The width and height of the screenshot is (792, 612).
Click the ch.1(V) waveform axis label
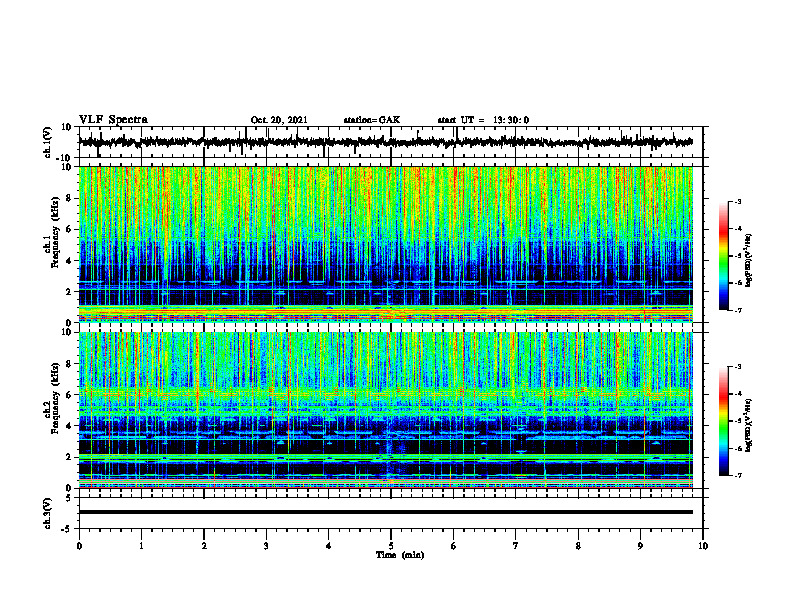click(x=48, y=142)
